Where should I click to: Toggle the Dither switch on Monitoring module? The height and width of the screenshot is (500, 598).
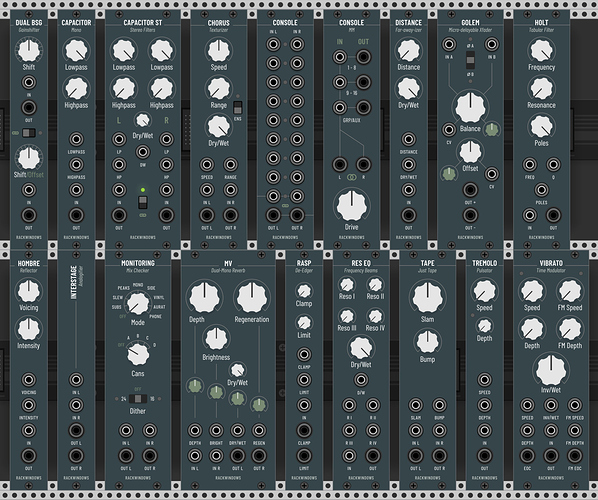138,399
